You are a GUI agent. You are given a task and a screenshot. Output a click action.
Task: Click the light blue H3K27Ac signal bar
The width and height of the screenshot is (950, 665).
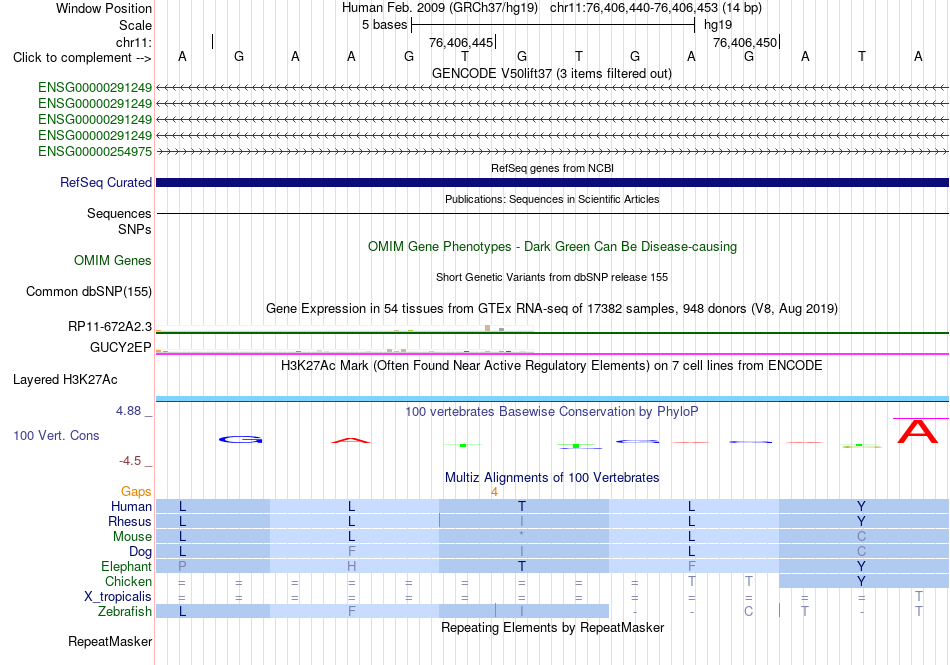[x=552, y=399]
